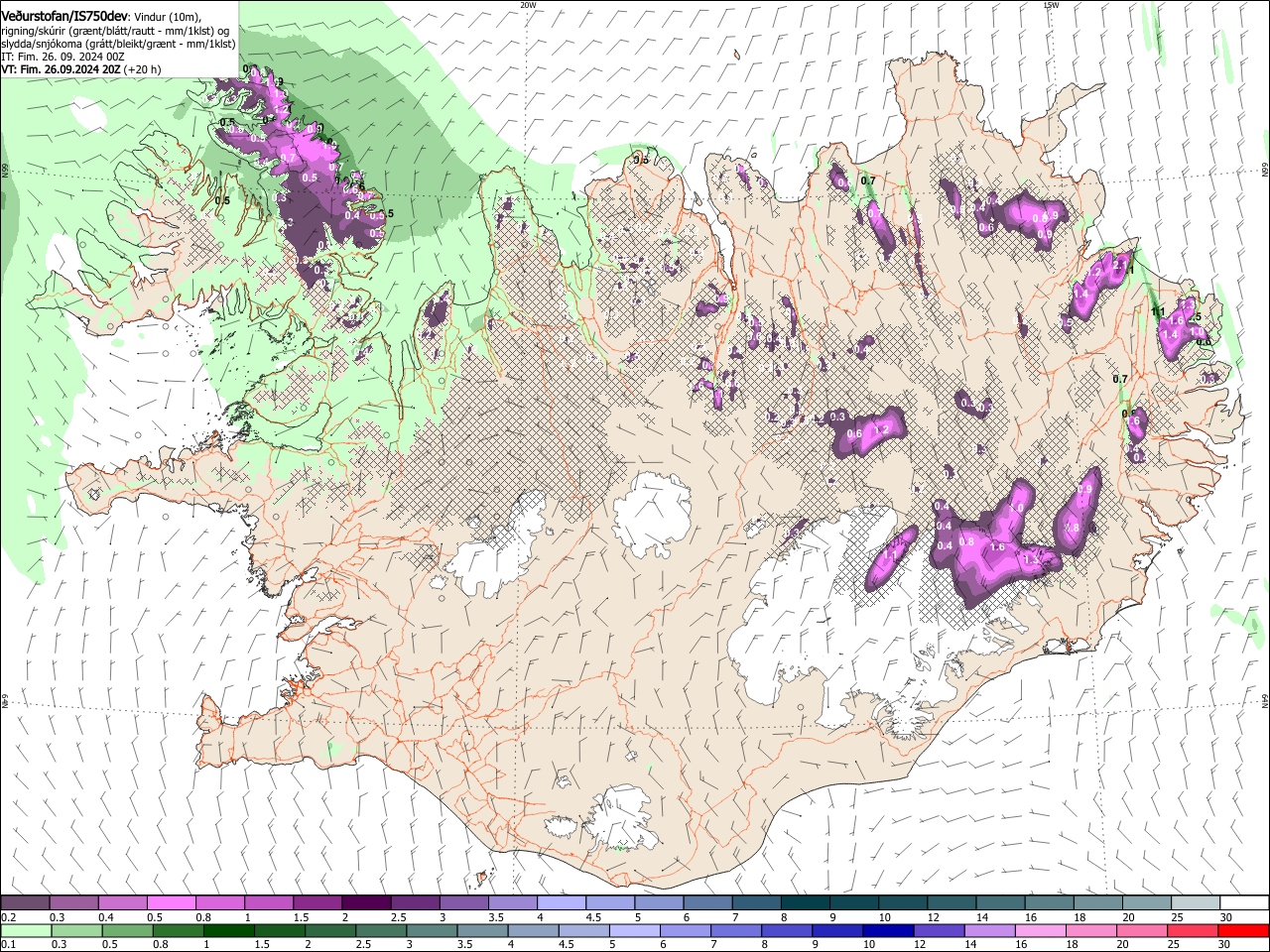Pick the snow legend 12–14 teal swatch

(952, 903)
